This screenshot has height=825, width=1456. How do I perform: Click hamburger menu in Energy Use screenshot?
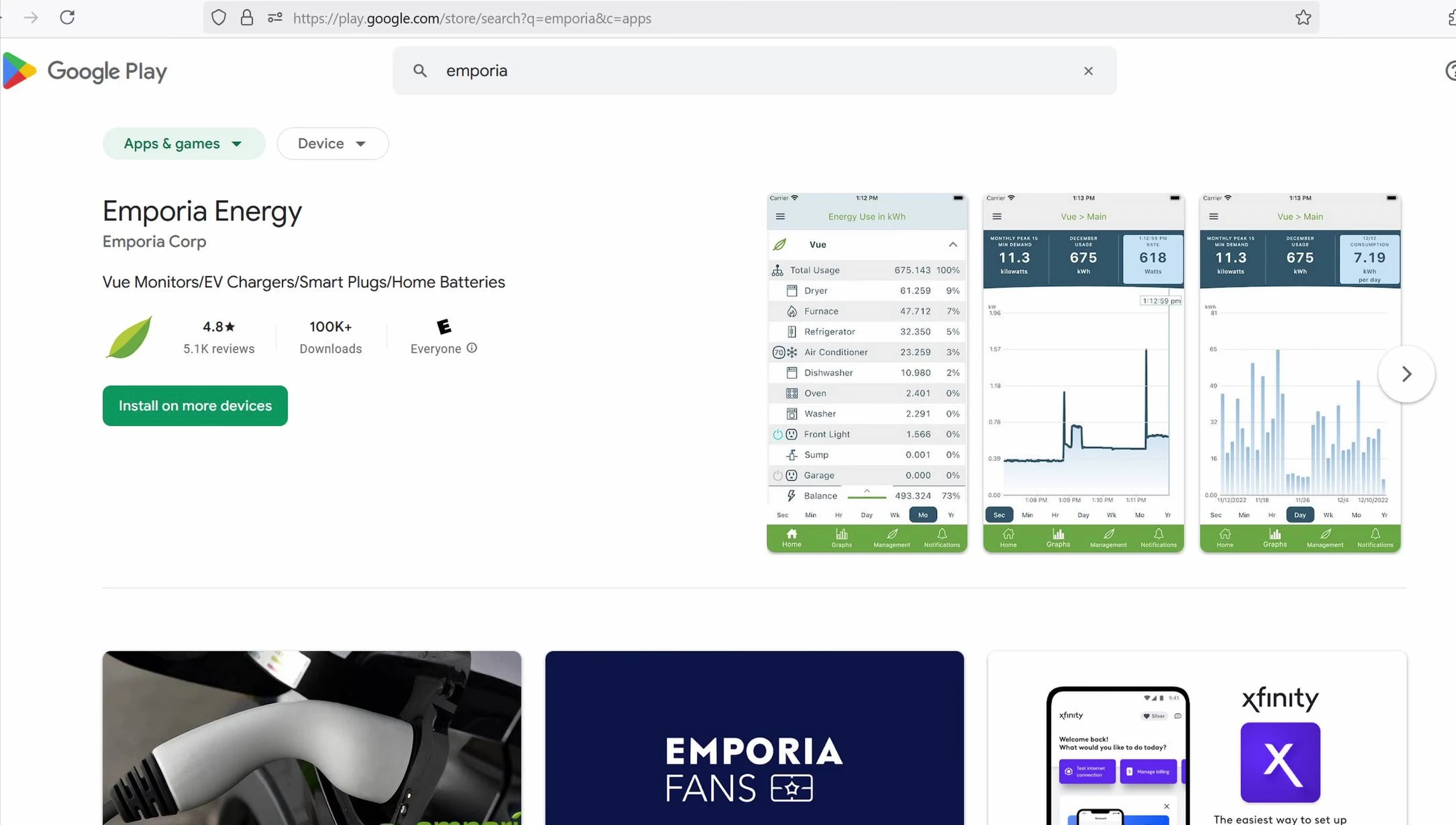coord(780,217)
